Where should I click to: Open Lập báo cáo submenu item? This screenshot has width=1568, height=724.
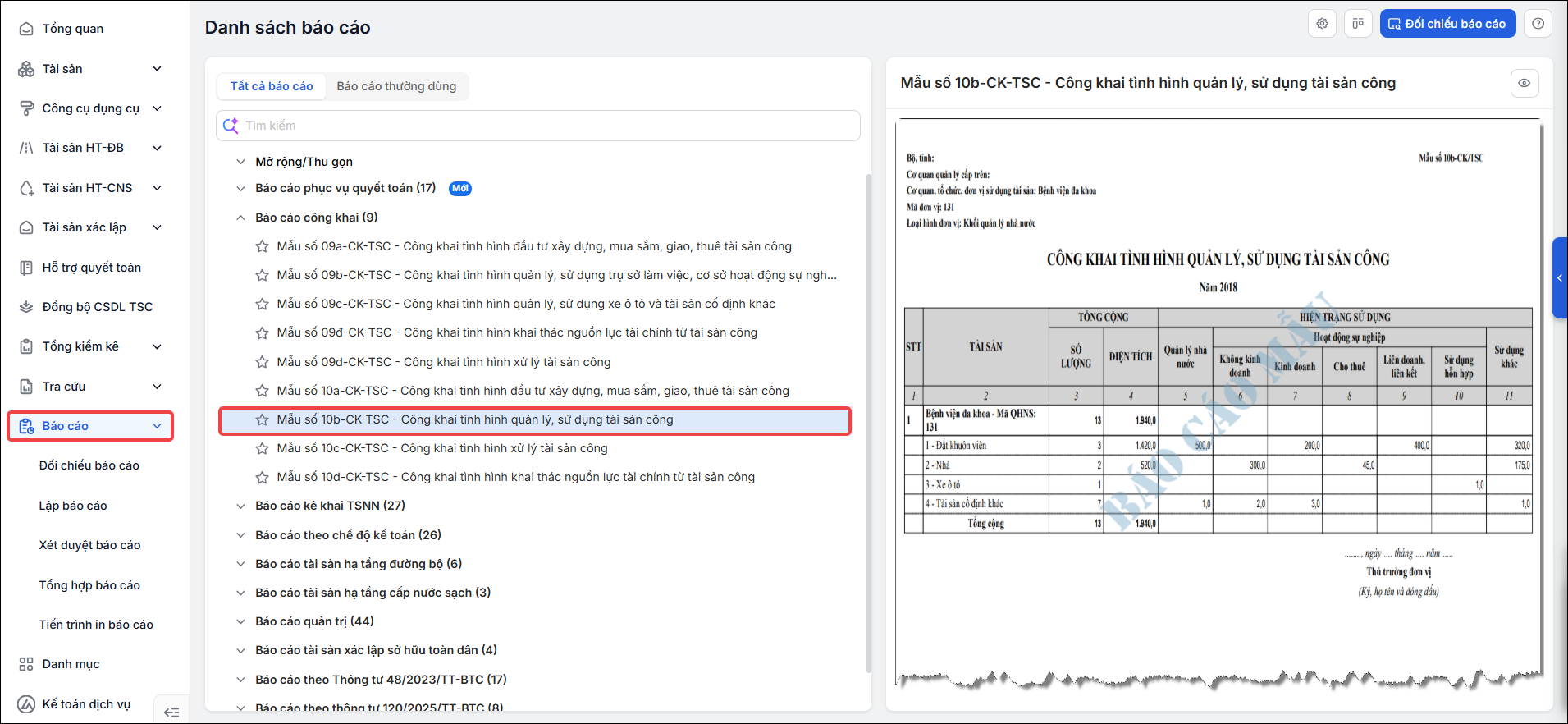pyautogui.click(x=73, y=506)
